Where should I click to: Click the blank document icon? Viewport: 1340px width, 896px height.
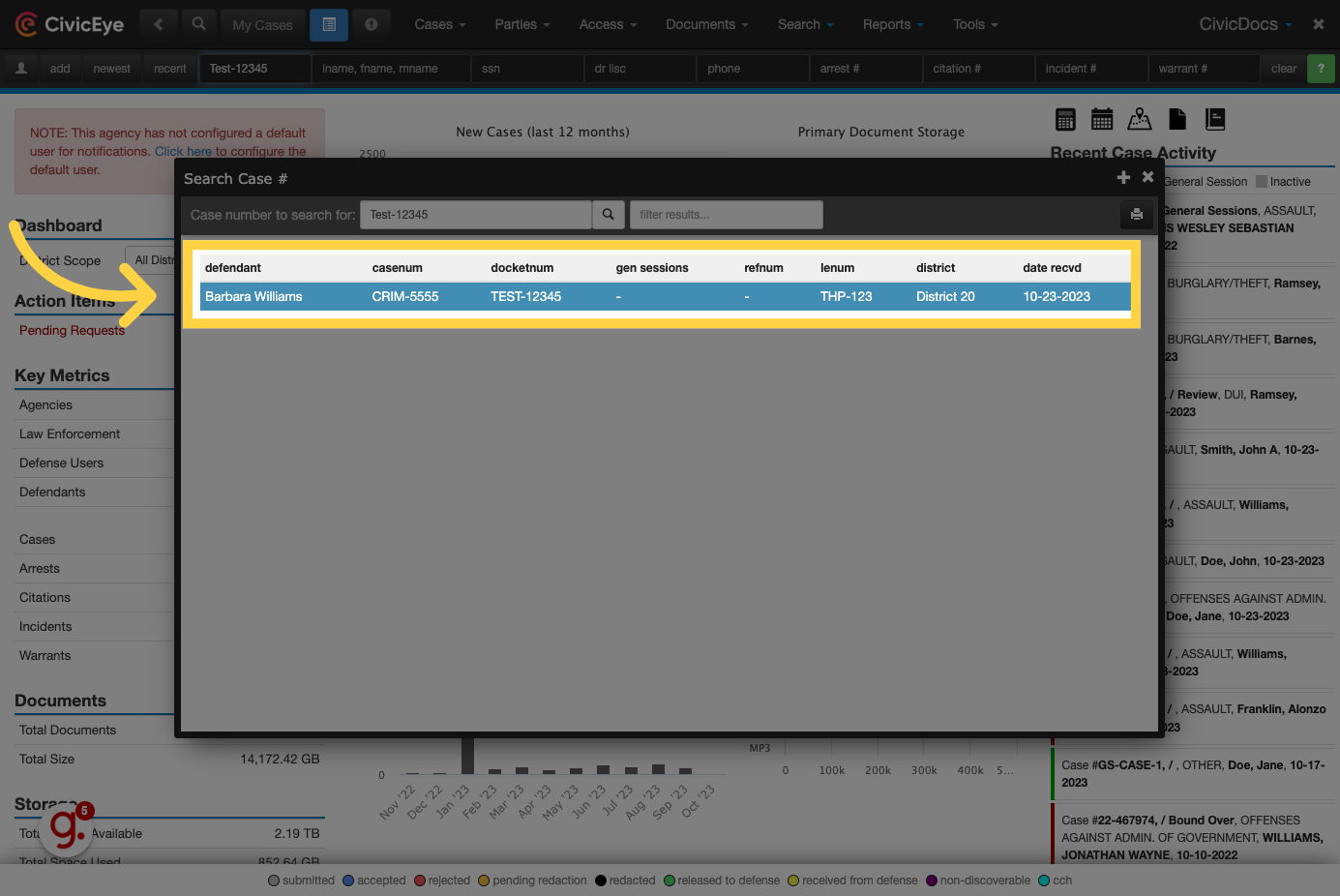click(x=1177, y=119)
